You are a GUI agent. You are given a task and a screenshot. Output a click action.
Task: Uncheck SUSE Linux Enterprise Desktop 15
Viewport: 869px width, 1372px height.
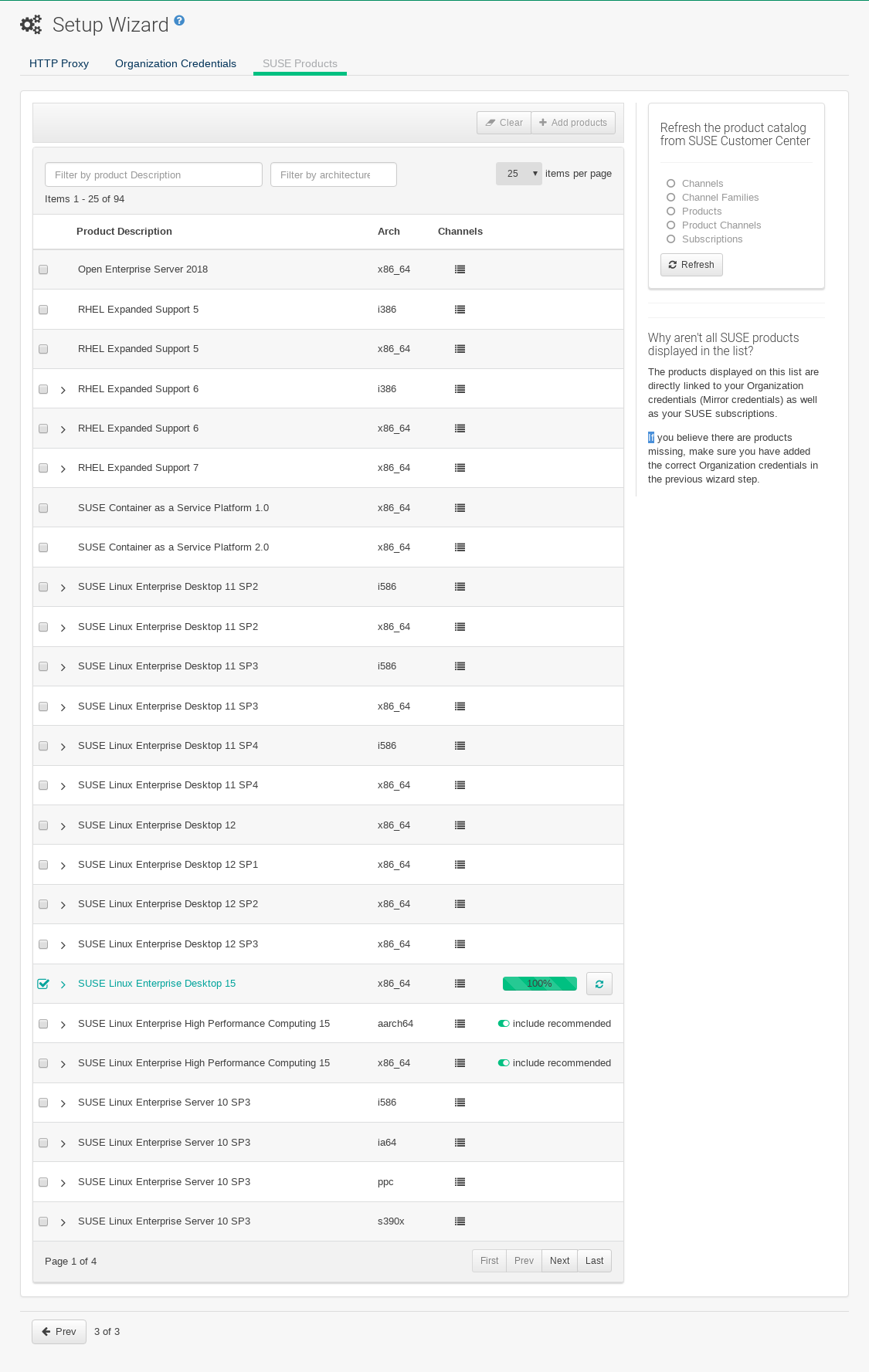[43, 983]
